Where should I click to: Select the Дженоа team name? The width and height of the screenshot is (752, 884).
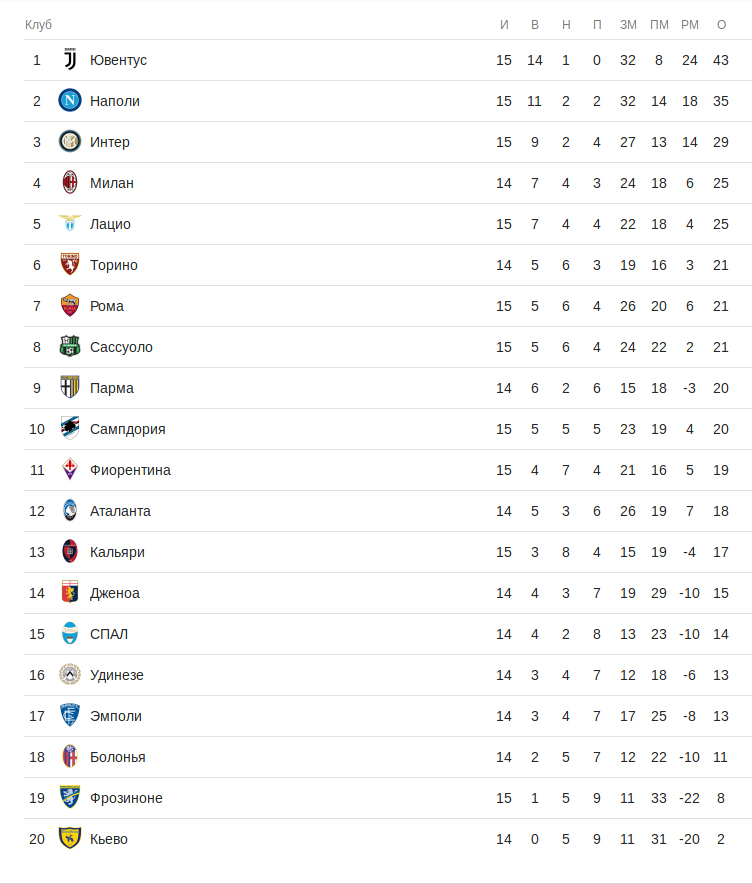point(114,593)
